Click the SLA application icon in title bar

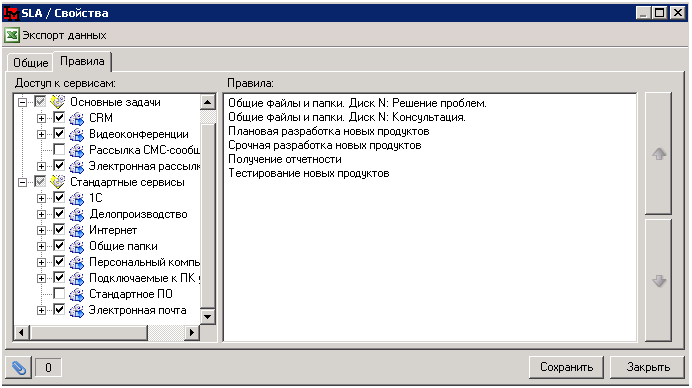(11, 13)
